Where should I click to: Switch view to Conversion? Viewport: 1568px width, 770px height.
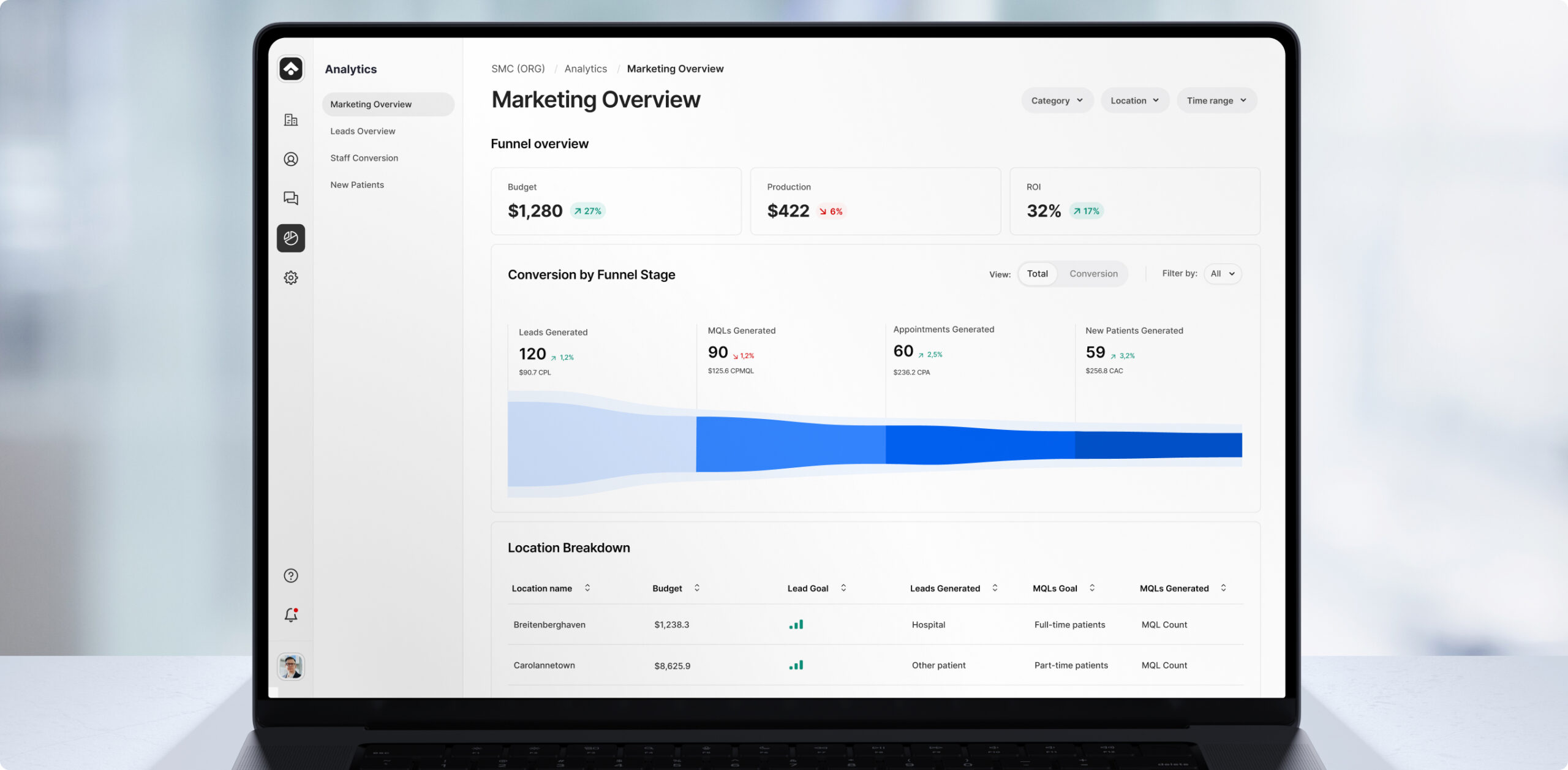[1093, 274]
